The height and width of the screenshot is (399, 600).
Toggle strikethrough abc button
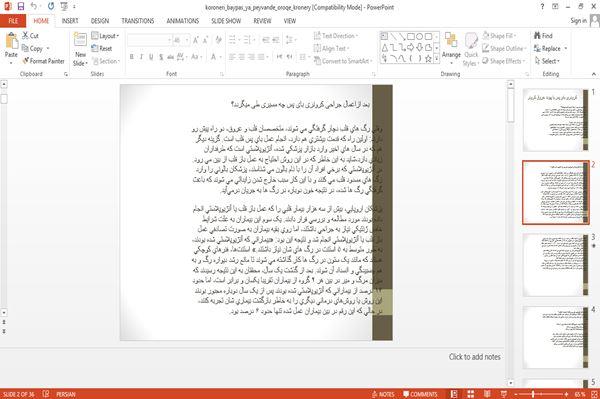pos(170,57)
